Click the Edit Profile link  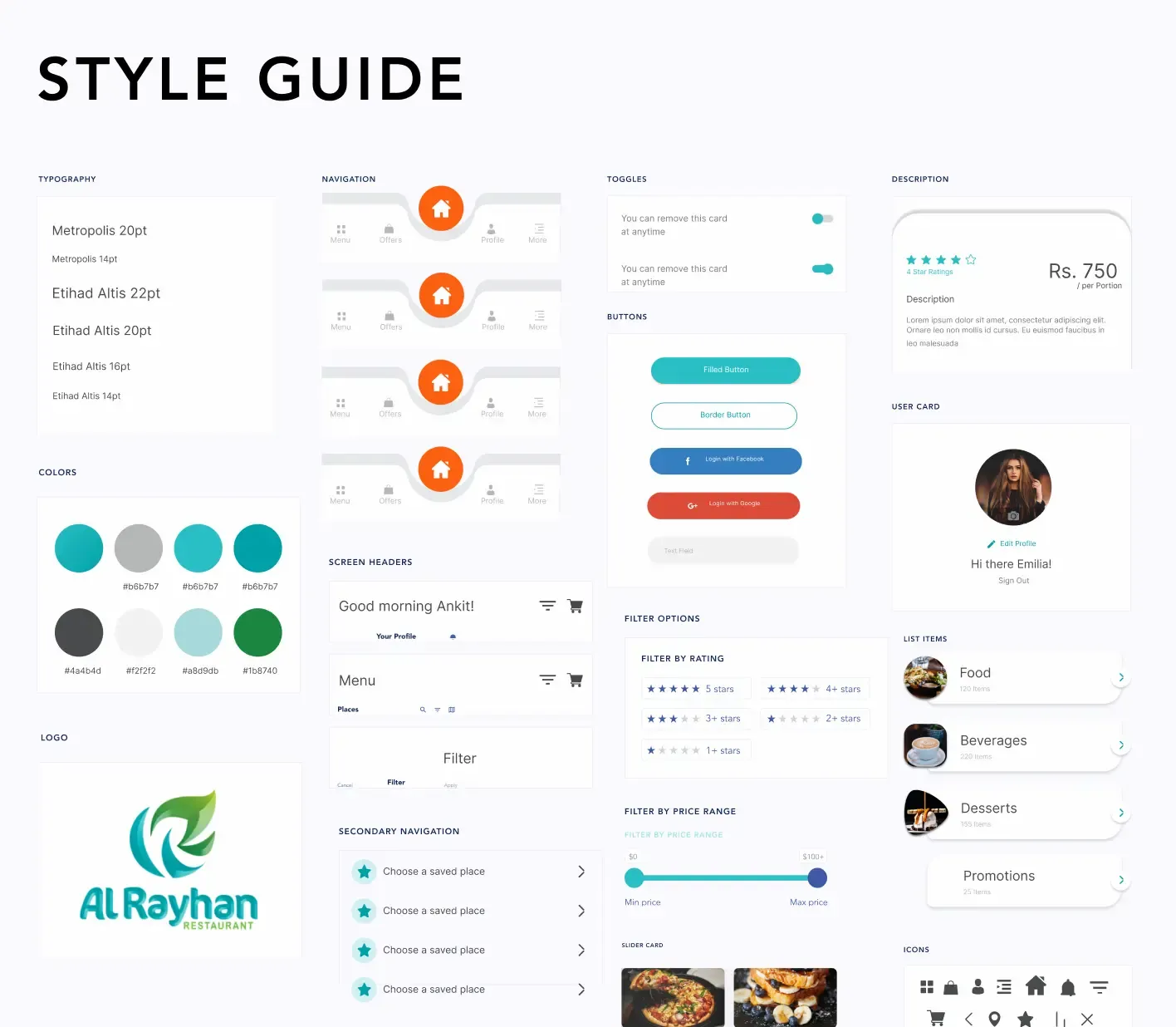coord(1017,543)
